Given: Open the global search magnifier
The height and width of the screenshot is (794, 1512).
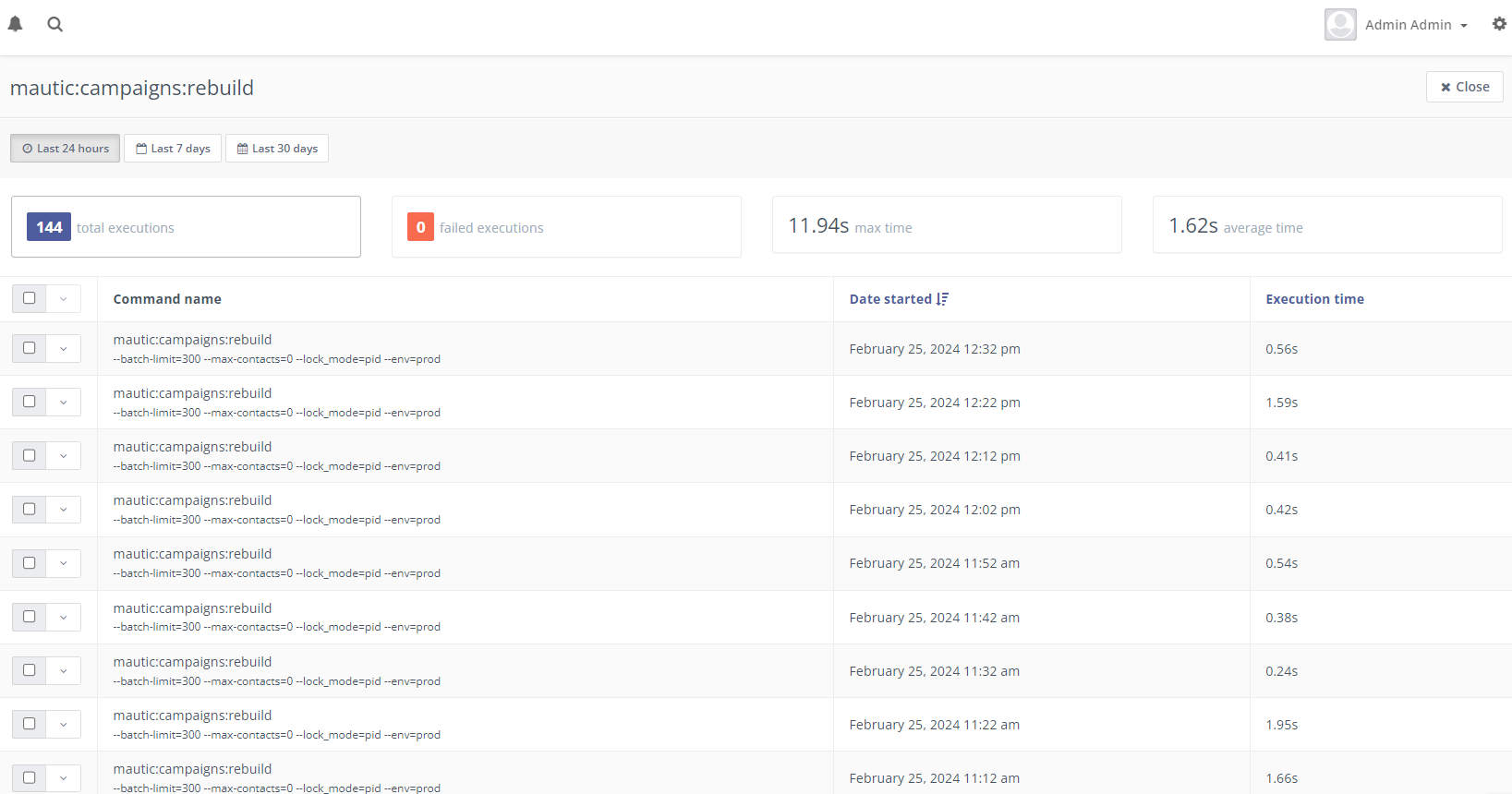Looking at the screenshot, I should click(x=55, y=24).
